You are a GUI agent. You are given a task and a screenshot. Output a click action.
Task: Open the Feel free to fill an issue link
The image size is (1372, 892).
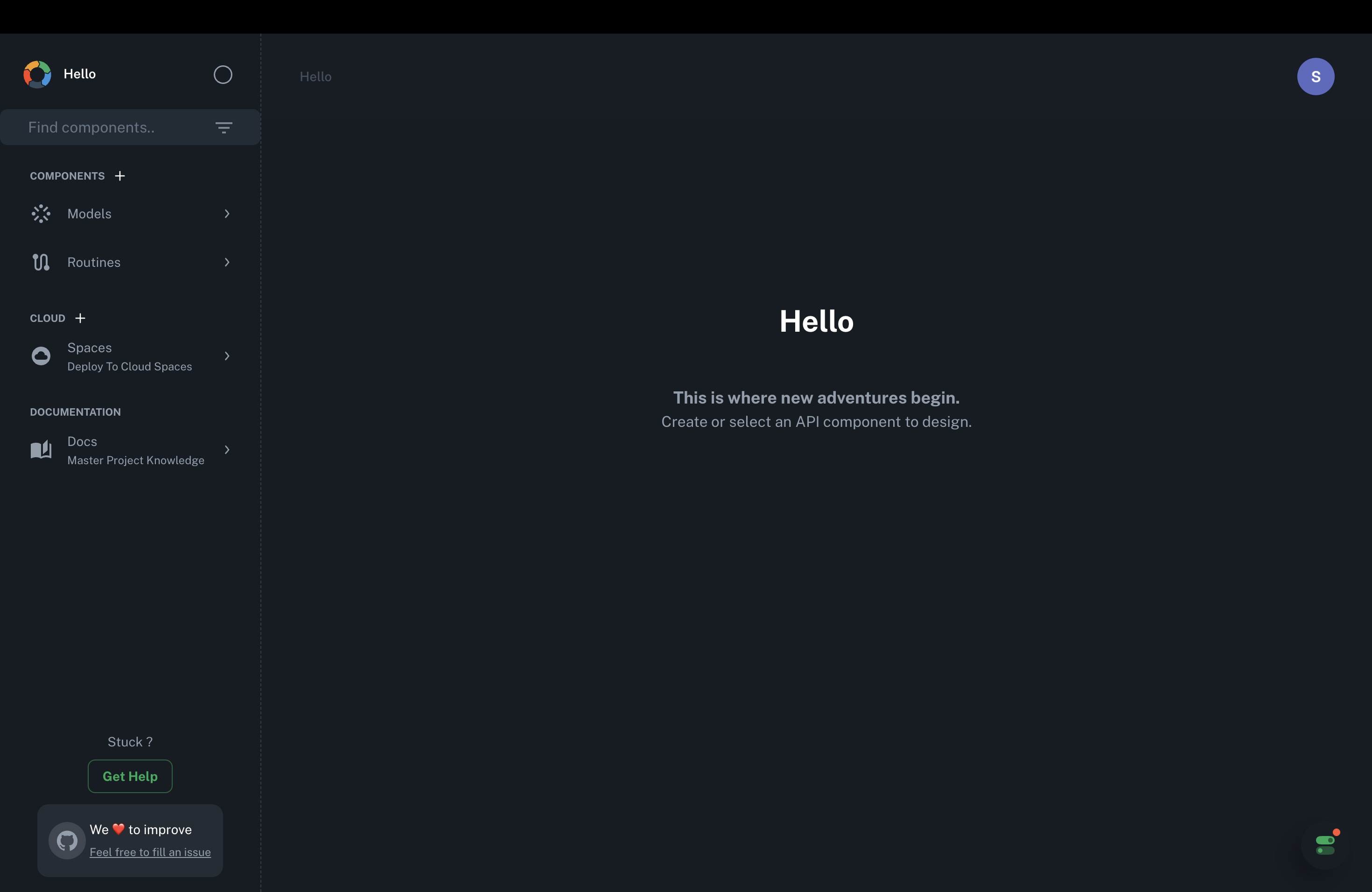pyautogui.click(x=150, y=852)
